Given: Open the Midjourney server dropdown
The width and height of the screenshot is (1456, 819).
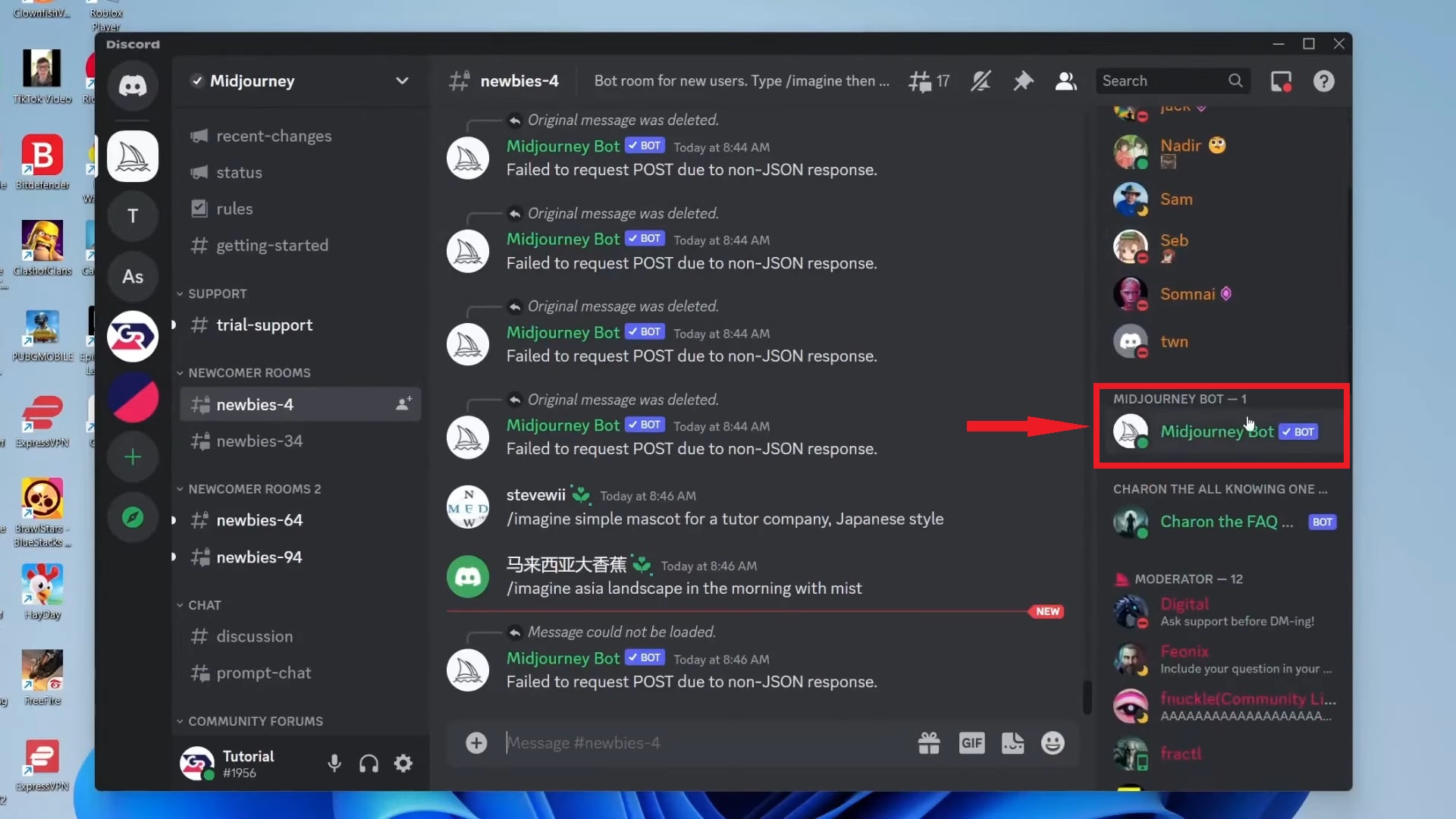Looking at the screenshot, I should pyautogui.click(x=403, y=81).
